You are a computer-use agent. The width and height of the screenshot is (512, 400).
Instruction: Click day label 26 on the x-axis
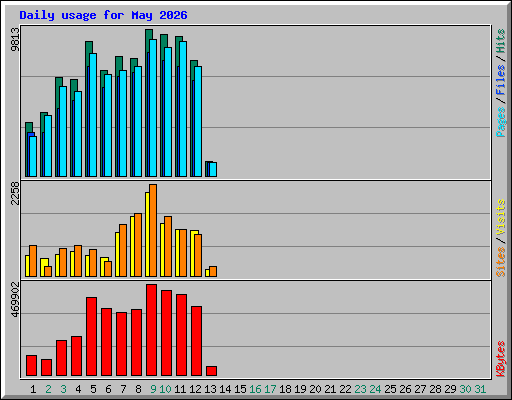[405, 389]
